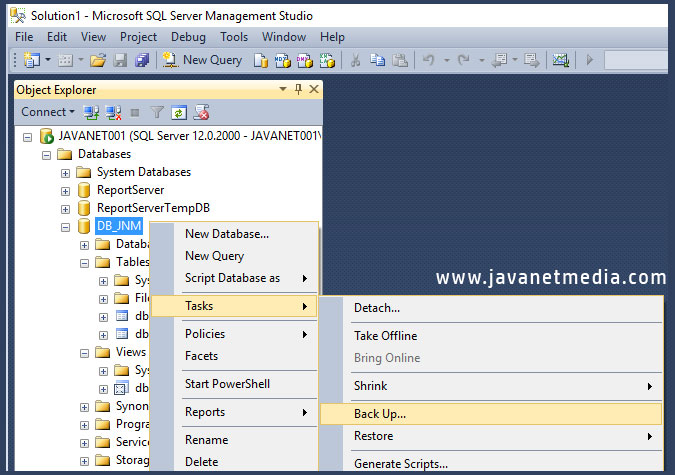This screenshot has width=675, height=475.
Task: Expand the ReportServerTempDB database
Action: [x=65, y=209]
